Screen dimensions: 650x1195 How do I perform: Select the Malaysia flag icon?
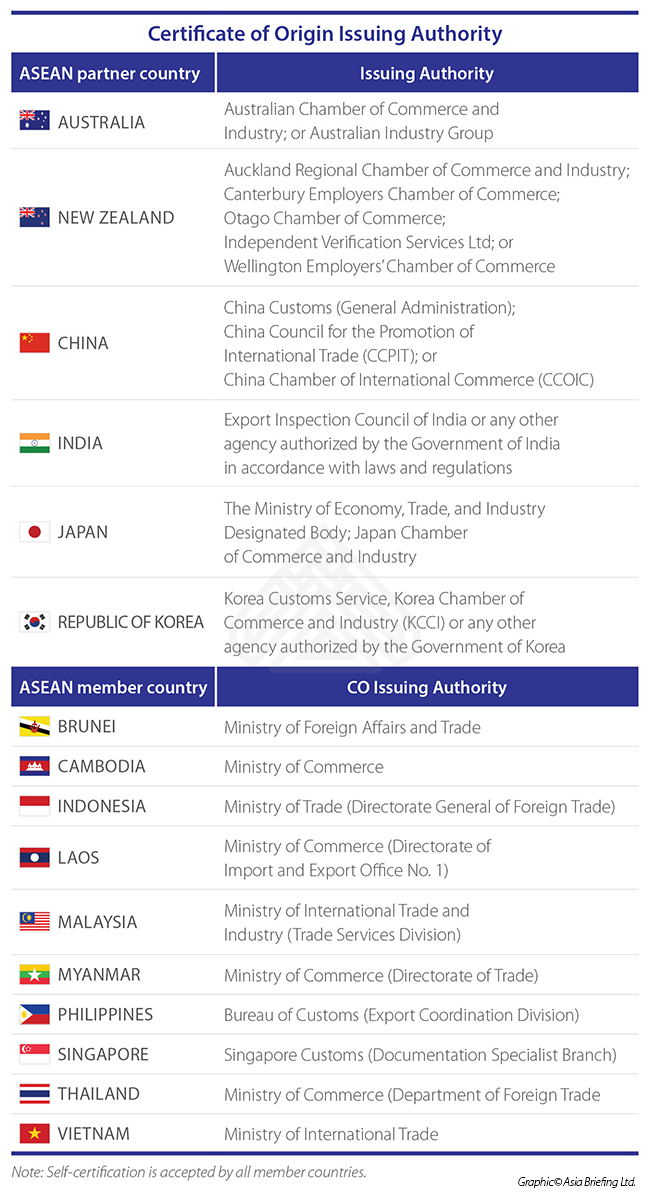tap(34, 922)
